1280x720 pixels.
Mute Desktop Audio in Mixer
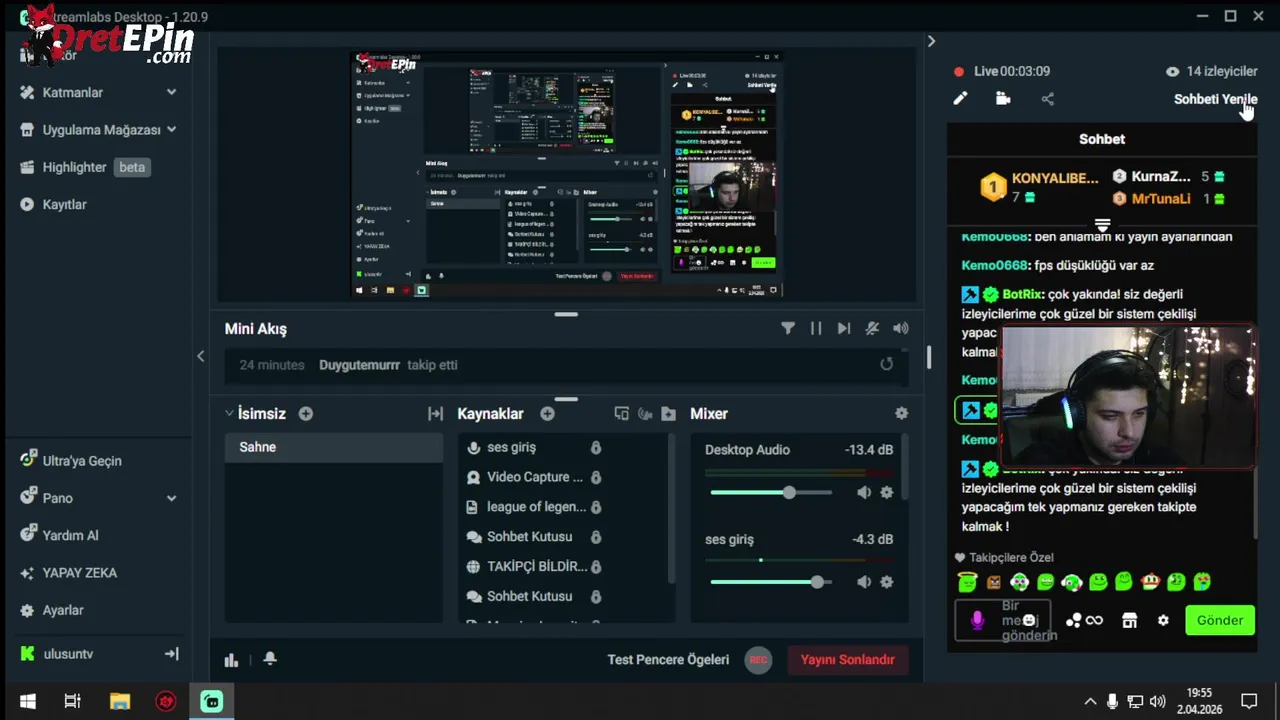pyautogui.click(x=864, y=492)
